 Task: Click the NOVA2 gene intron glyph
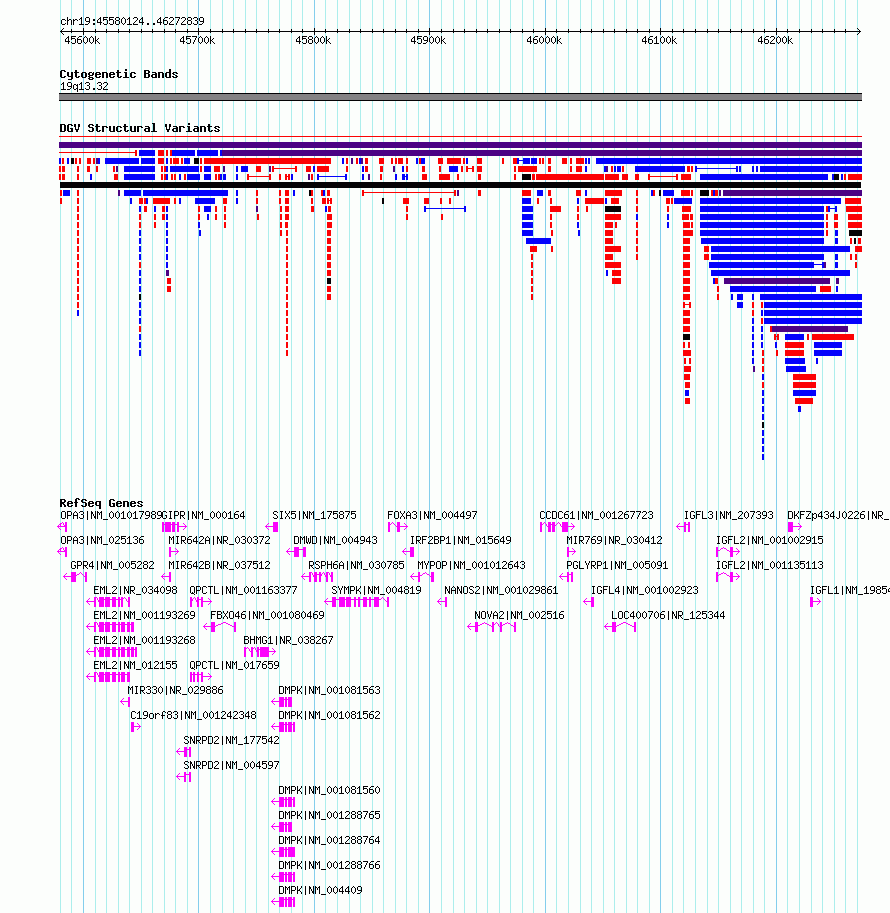point(492,627)
